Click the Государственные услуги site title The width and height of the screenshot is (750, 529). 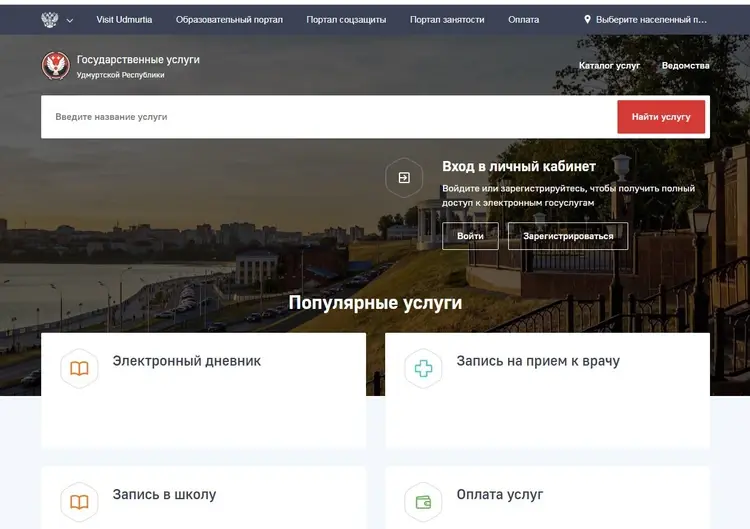pos(138,60)
